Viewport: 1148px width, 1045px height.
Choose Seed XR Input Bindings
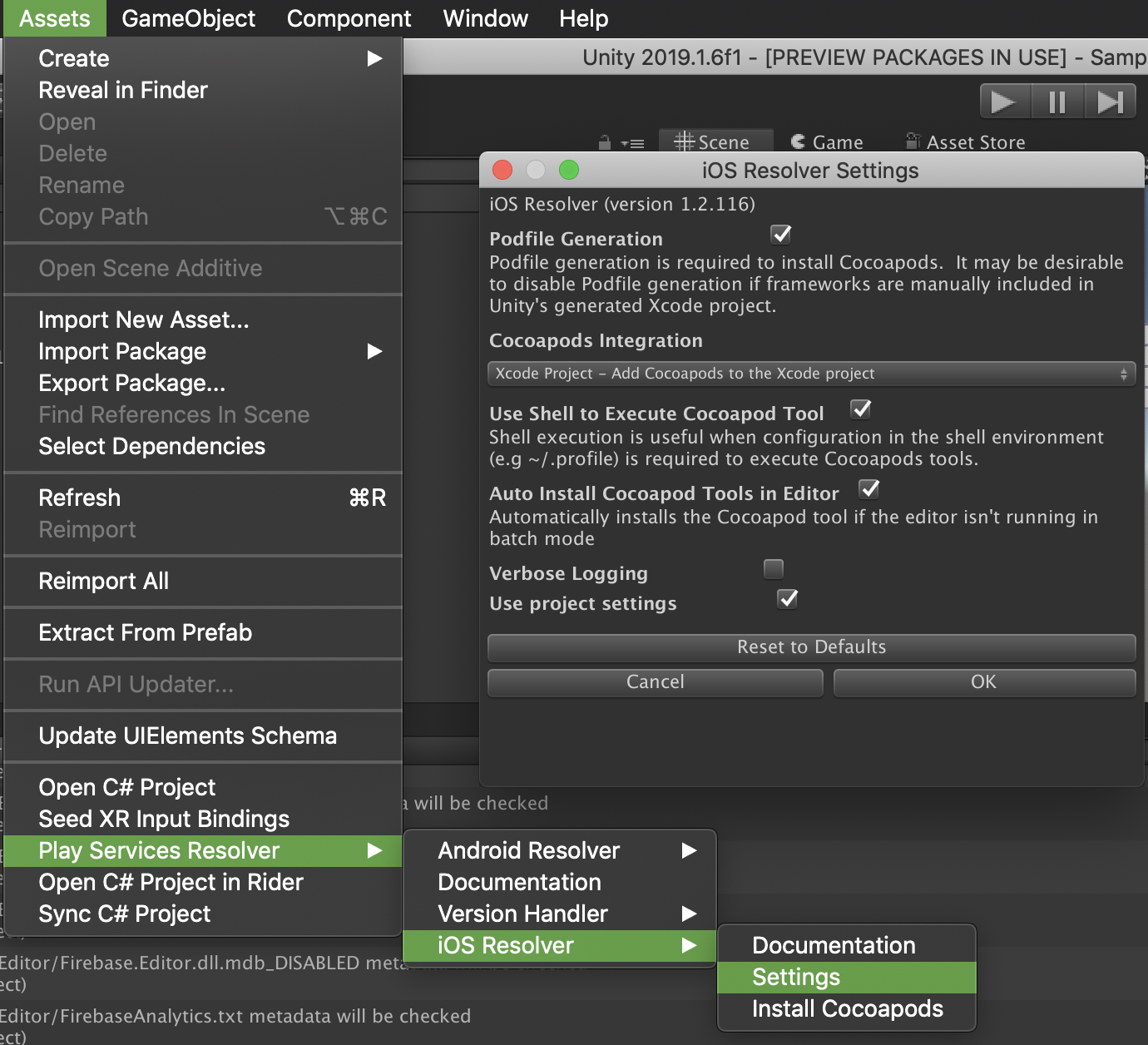pyautogui.click(x=203, y=819)
